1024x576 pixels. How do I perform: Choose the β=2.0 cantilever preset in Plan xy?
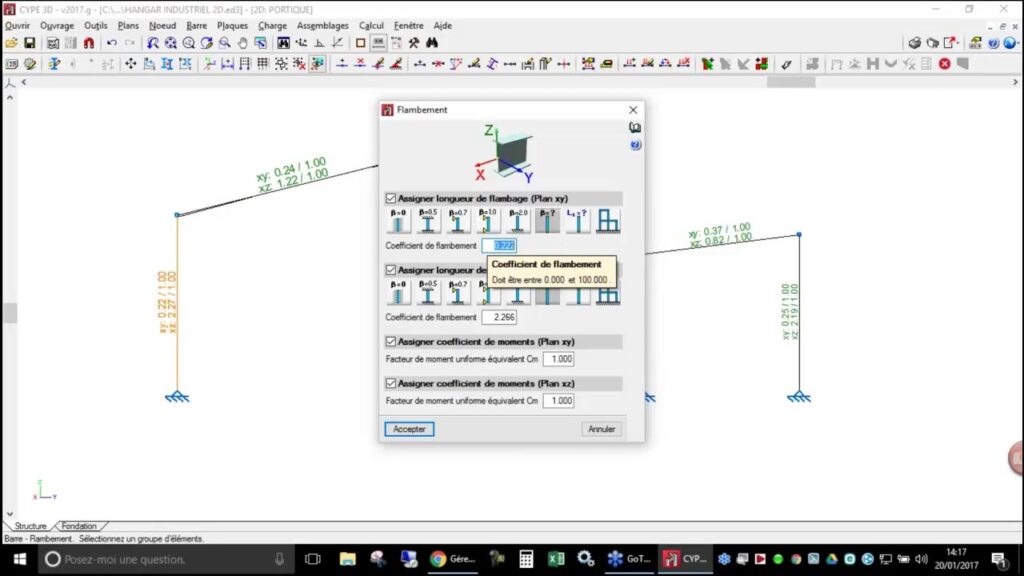pos(517,221)
